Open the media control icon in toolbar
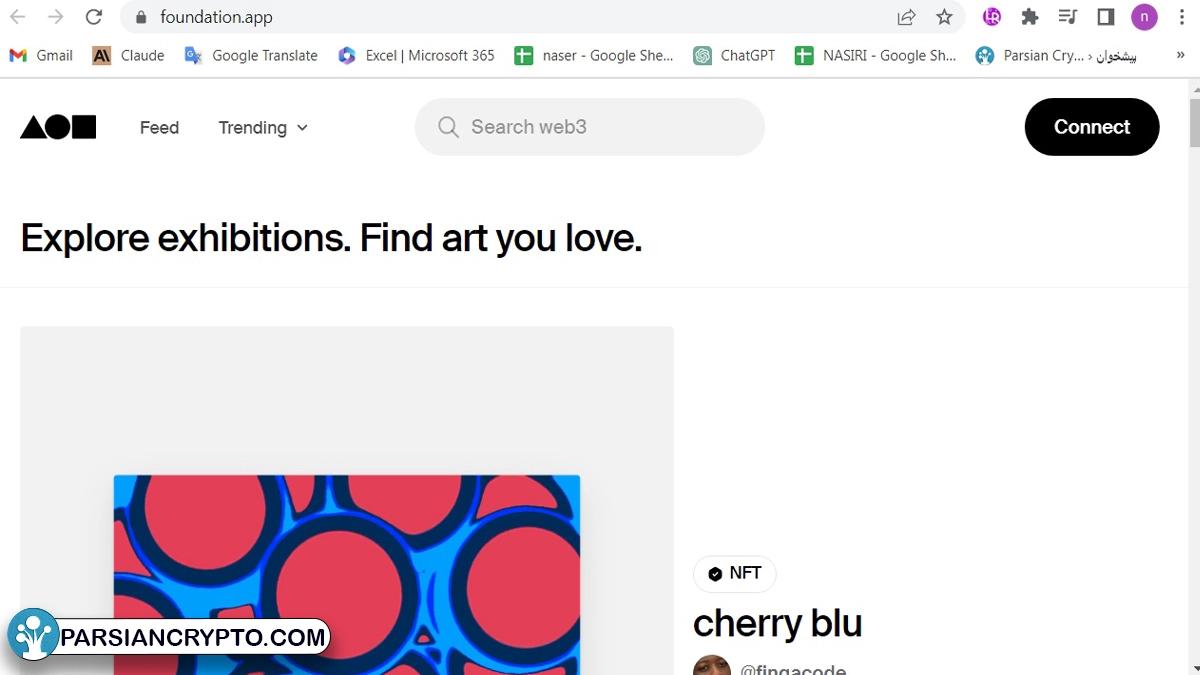Screen dimensions: 1200x675 (1068, 17)
